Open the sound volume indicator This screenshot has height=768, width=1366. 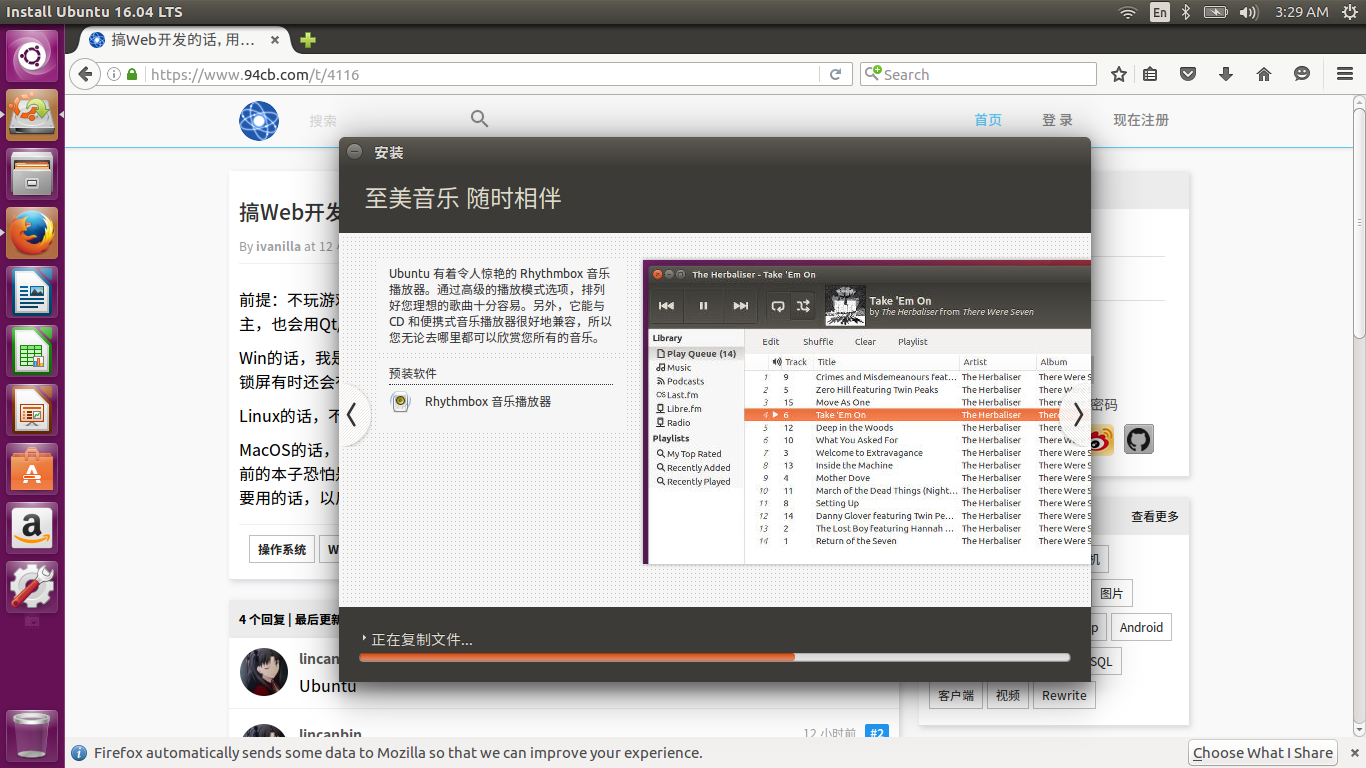click(x=1248, y=12)
